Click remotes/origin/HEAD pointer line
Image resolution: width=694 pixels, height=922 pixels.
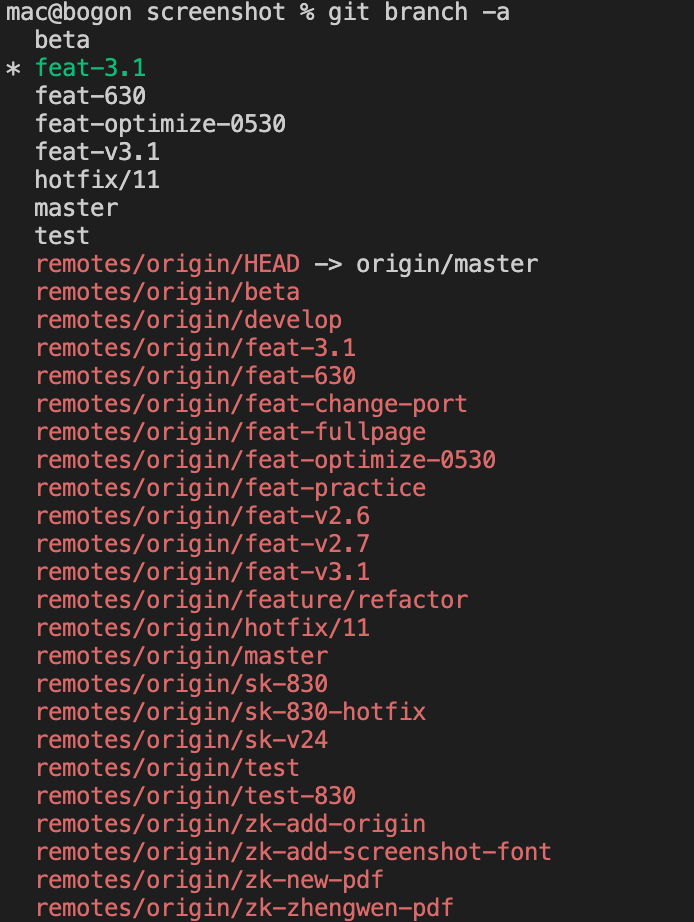click(287, 264)
